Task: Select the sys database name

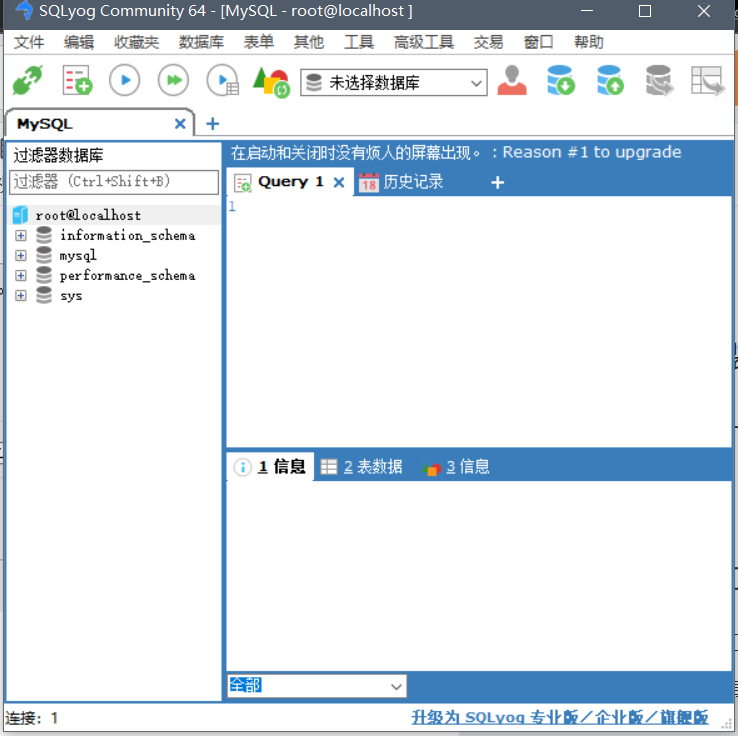Action: click(71, 296)
